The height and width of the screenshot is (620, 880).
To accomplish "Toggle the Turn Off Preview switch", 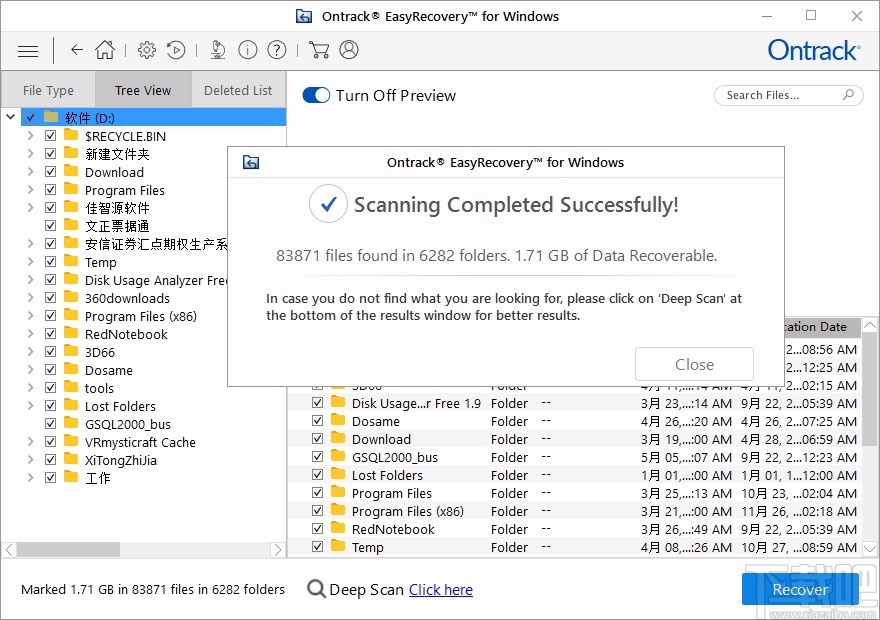I will point(316,95).
